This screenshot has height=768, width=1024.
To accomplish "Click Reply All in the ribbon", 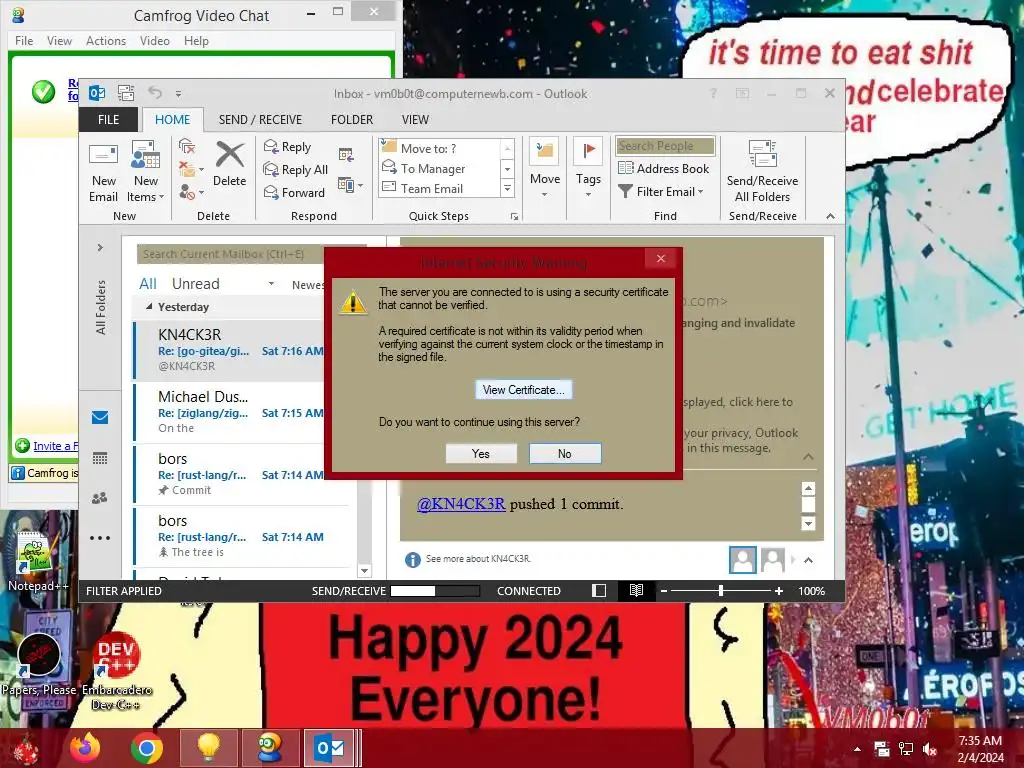I will [x=295, y=170].
